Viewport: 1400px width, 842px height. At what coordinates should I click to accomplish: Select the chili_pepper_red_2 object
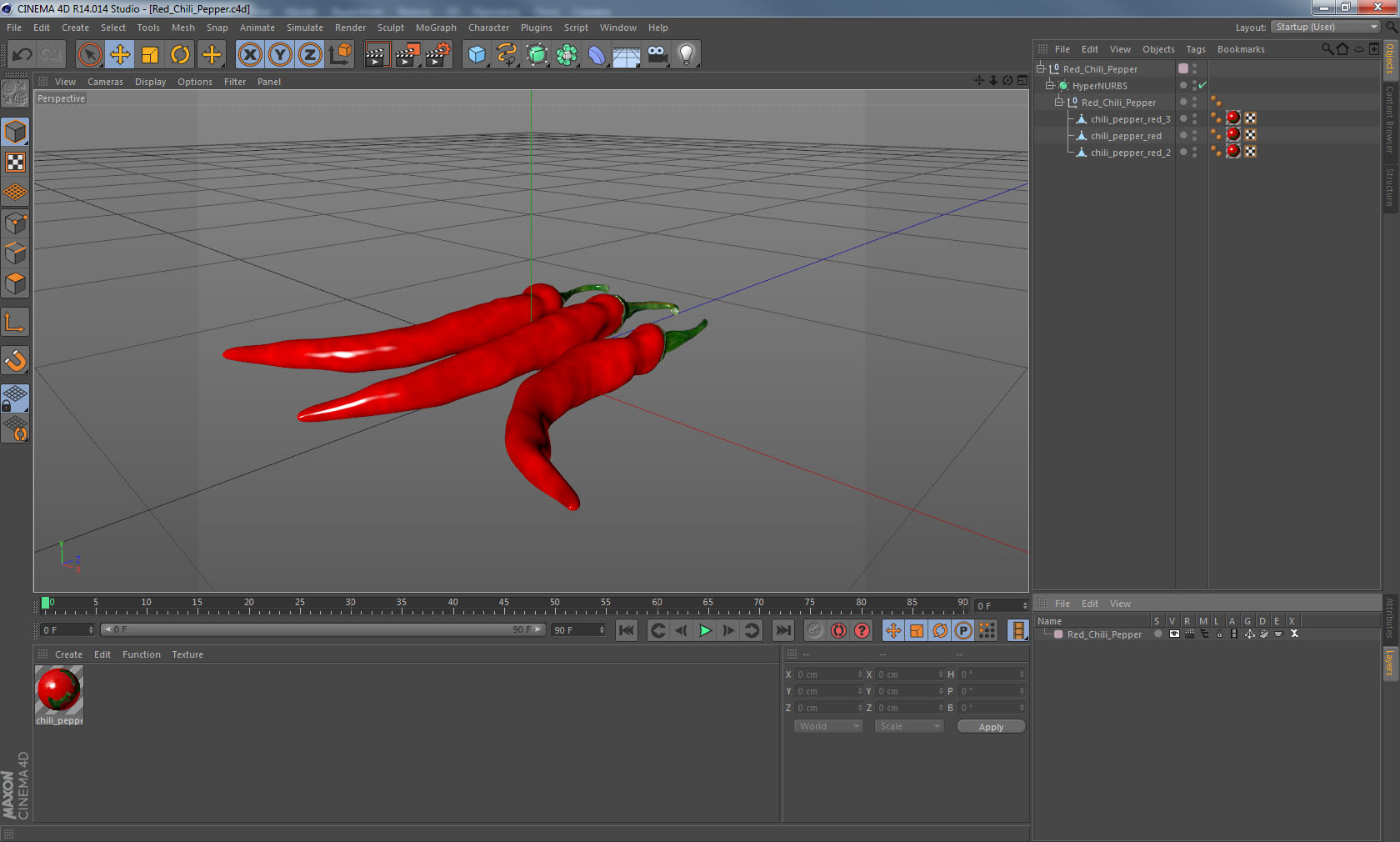coord(1130,153)
